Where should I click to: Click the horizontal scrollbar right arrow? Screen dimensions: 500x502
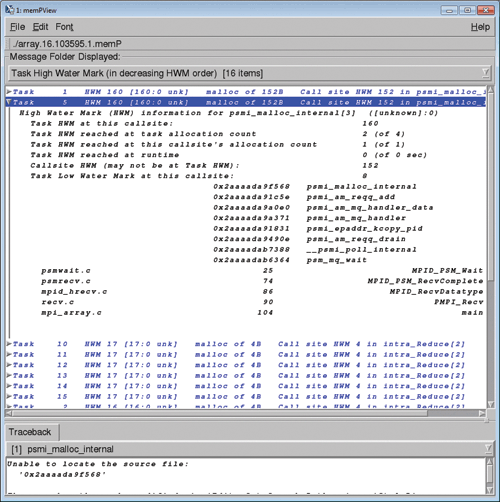pos(482,413)
